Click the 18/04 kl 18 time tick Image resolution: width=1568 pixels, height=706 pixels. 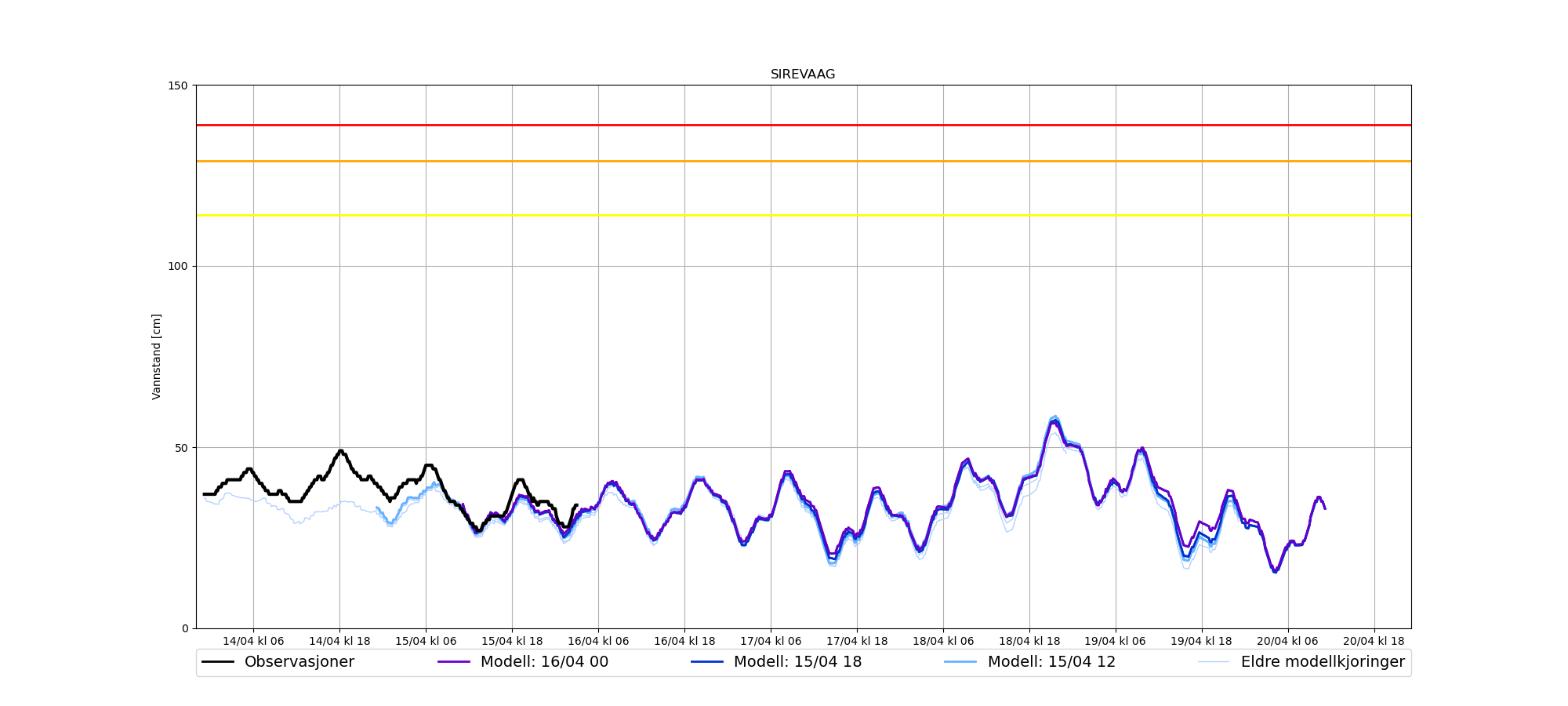[1029, 641]
